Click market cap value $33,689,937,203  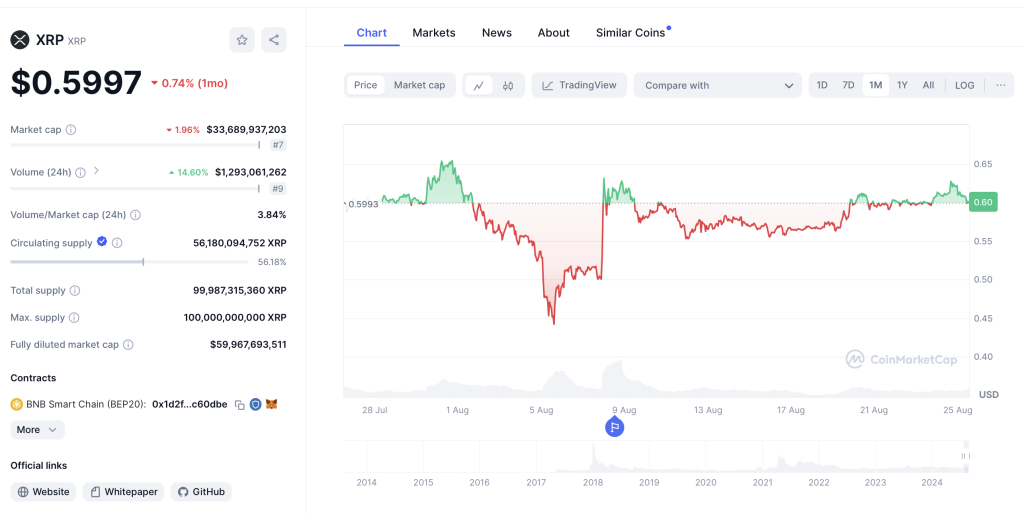coord(246,130)
